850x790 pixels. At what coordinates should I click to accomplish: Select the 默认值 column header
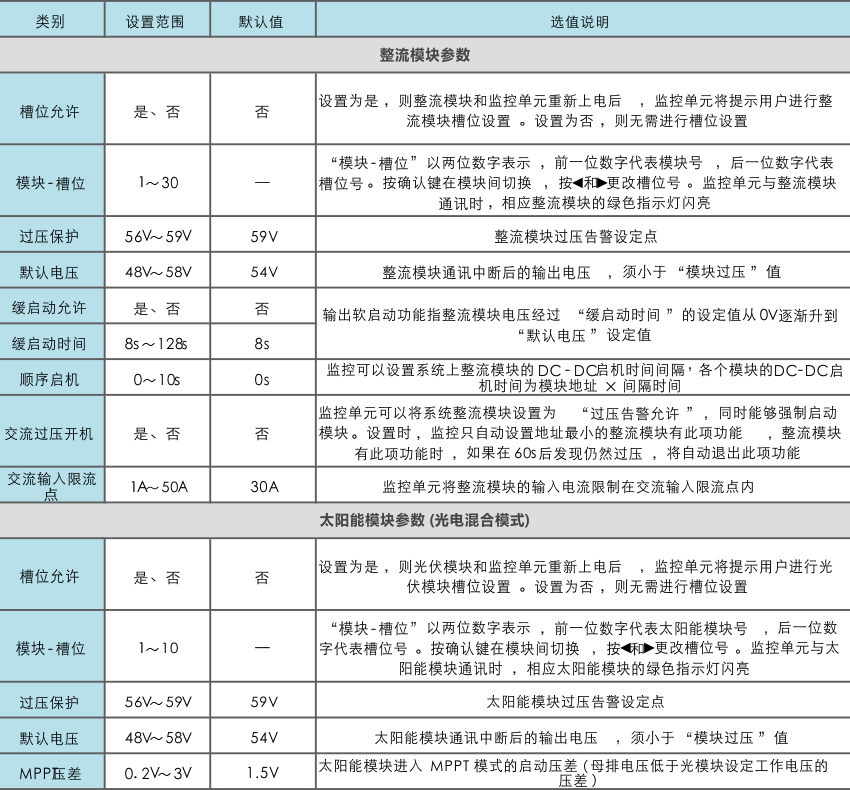pos(260,21)
